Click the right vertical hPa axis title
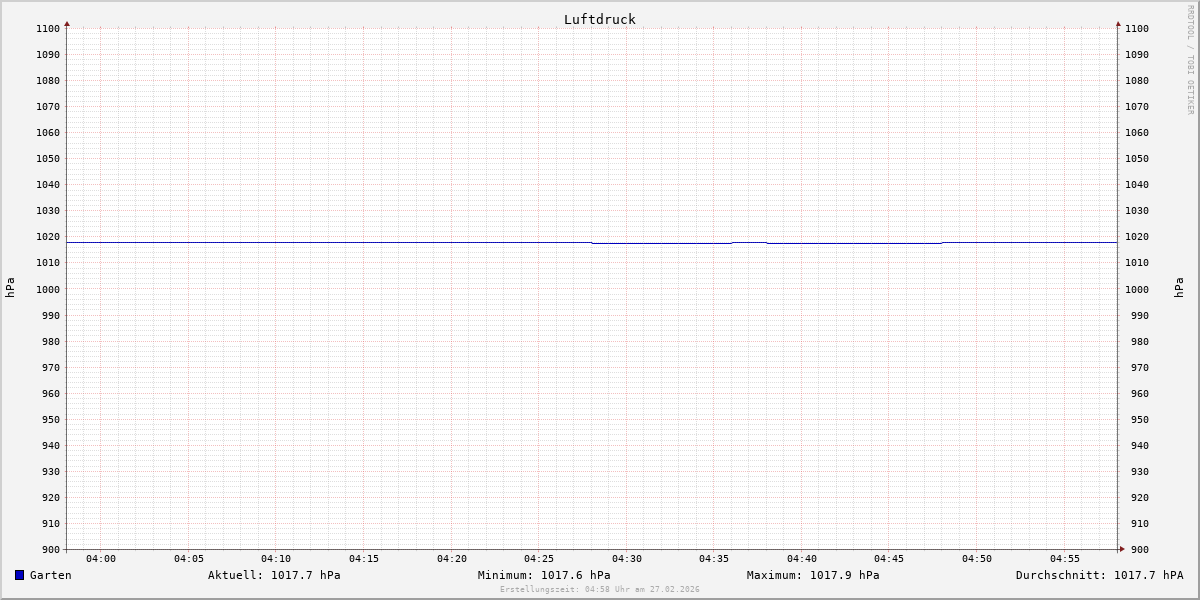The image size is (1200, 600). coord(1180,288)
